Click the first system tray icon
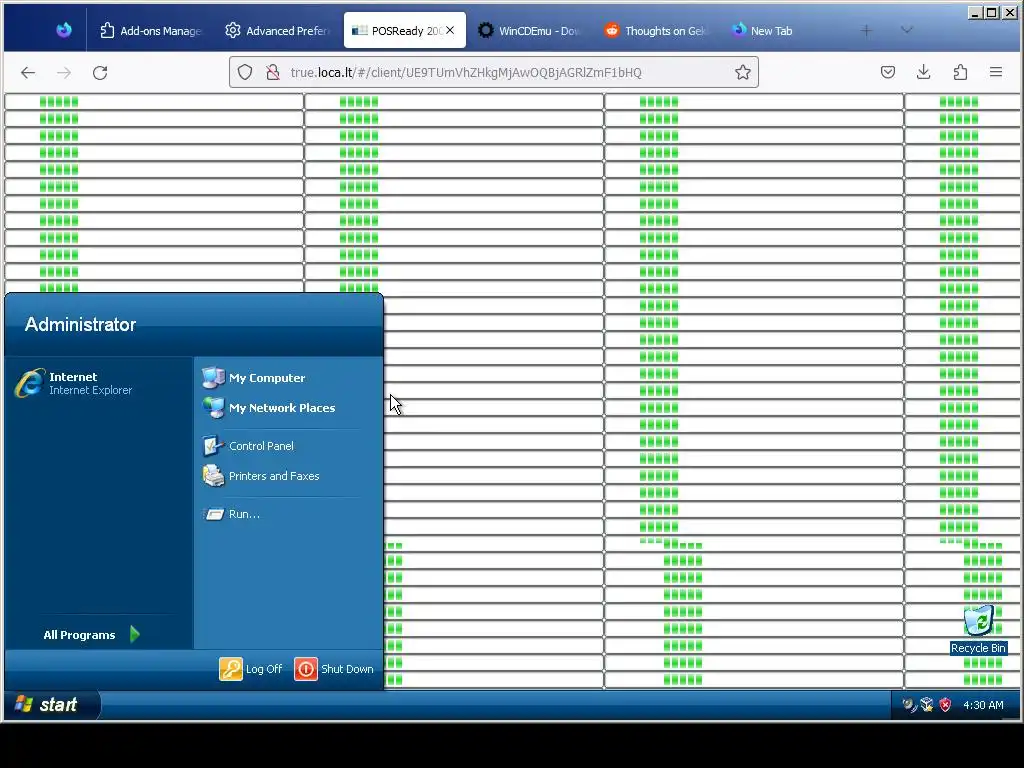 tap(908, 705)
